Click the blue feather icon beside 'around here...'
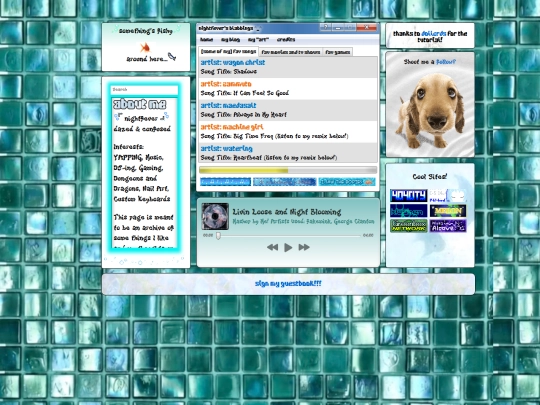This screenshot has height=405, width=540. [172, 56]
